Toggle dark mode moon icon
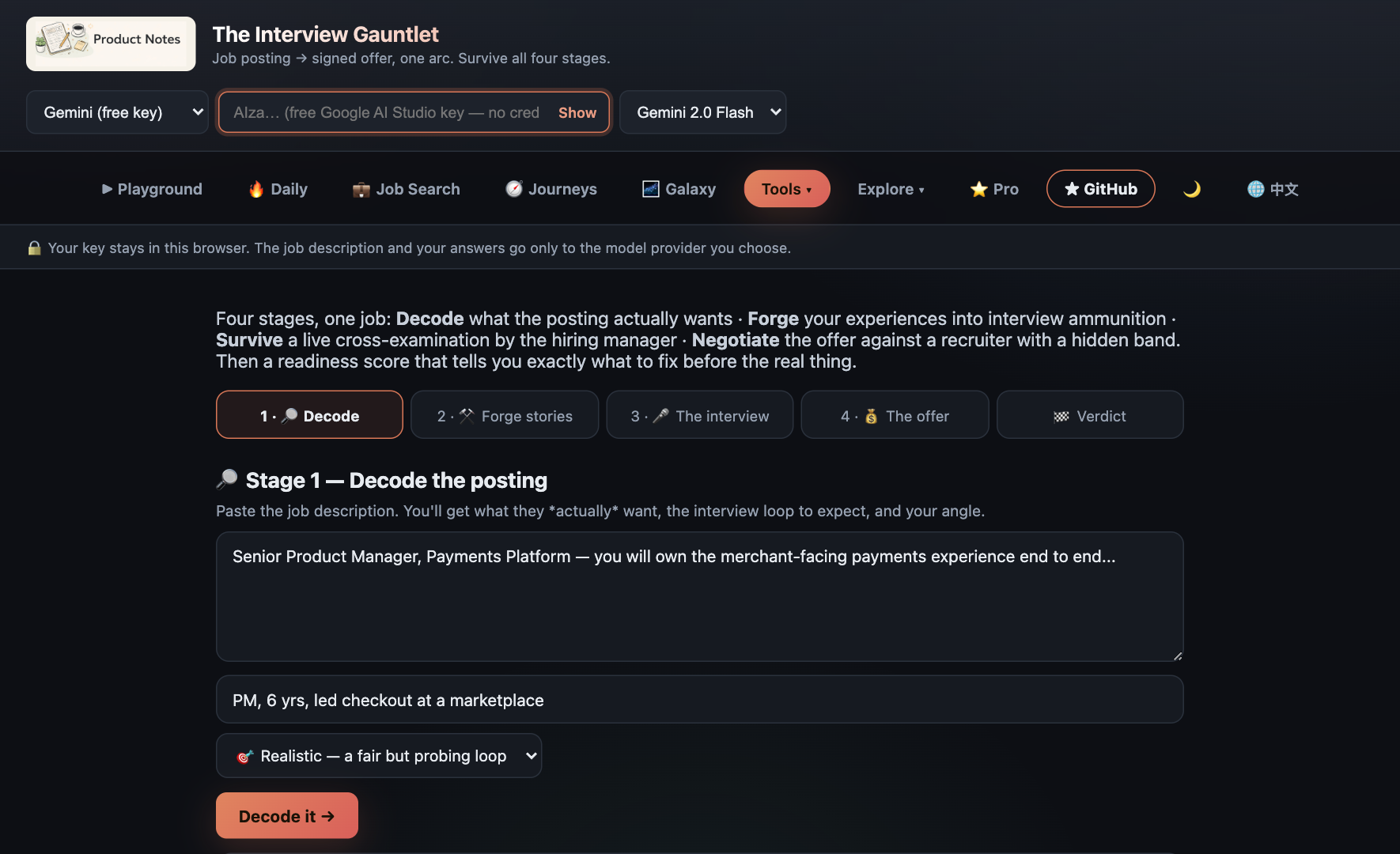The image size is (1400, 854). coord(1191,189)
